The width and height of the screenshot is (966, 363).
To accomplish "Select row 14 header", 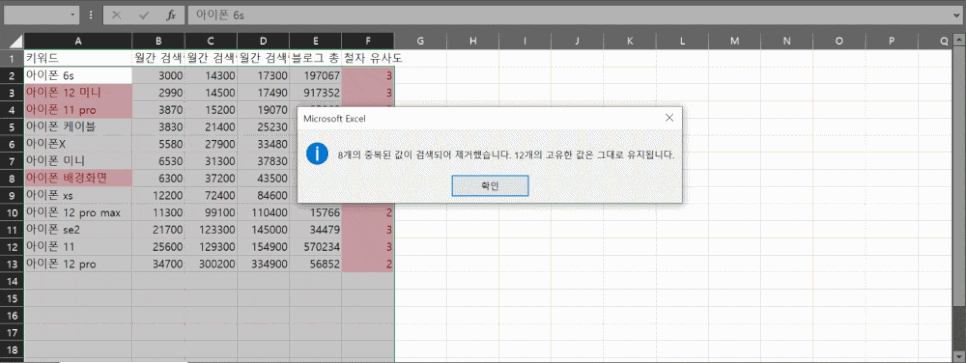I will [12, 281].
